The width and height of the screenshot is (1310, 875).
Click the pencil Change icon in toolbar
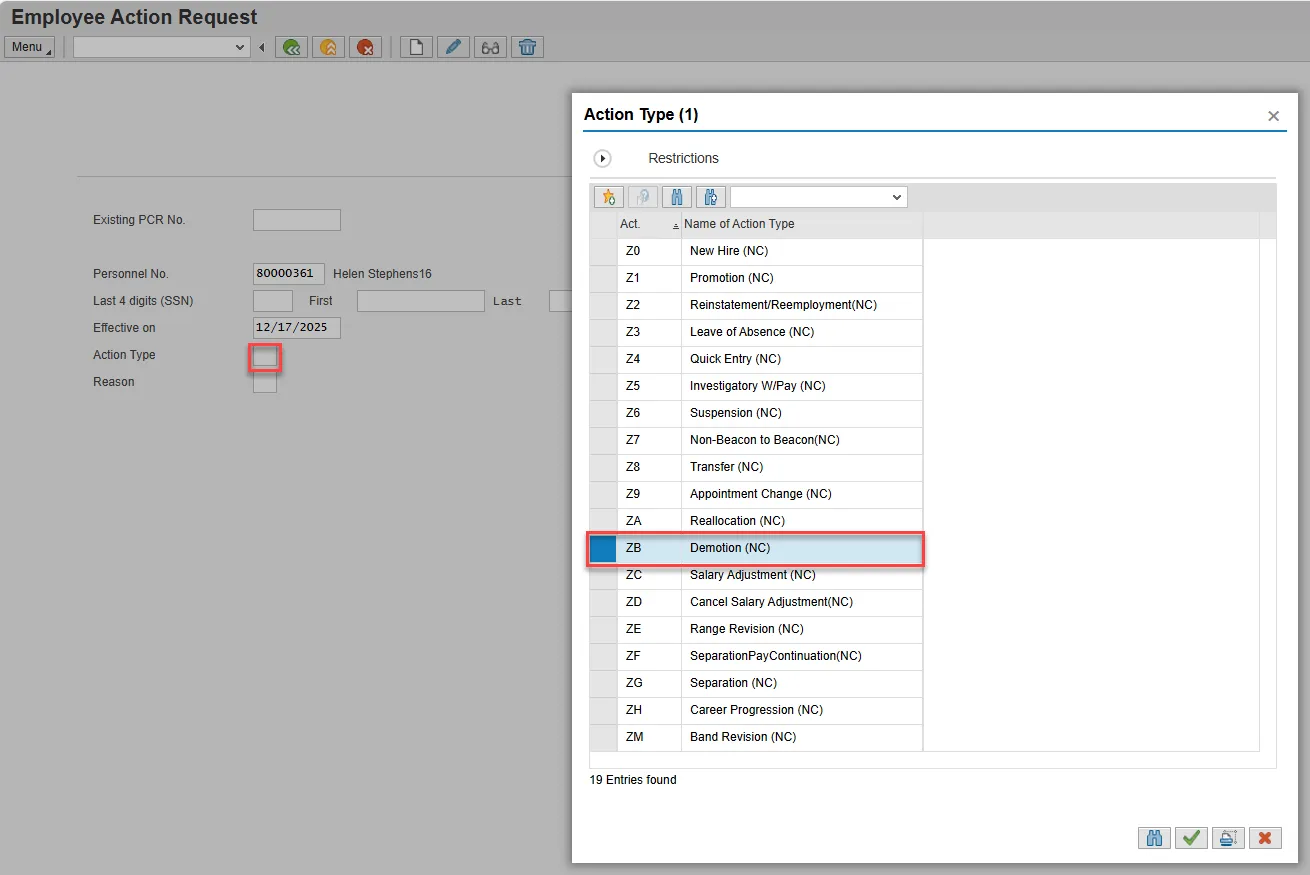[453, 47]
